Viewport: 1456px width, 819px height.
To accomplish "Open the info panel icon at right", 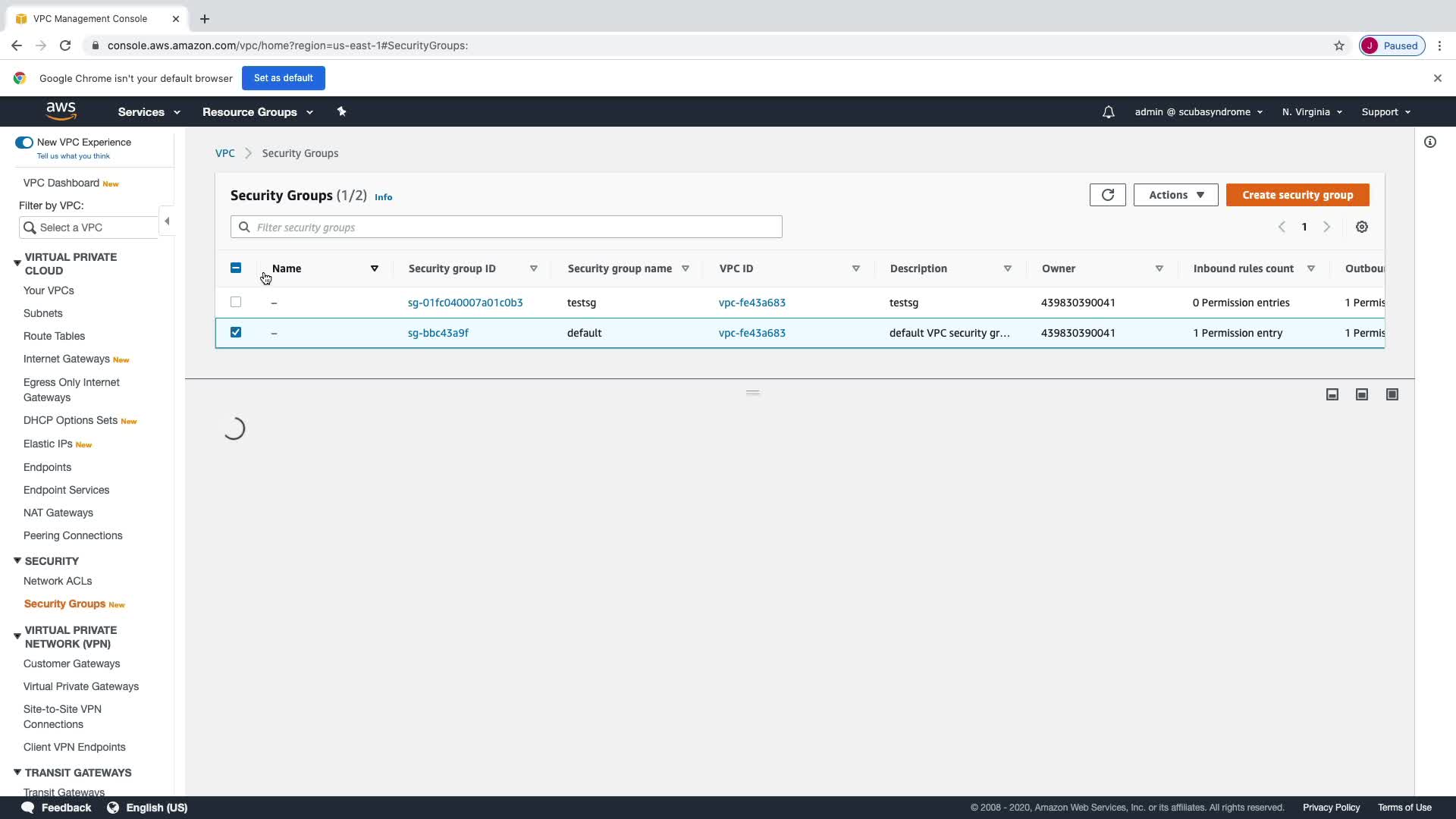I will tap(1429, 142).
